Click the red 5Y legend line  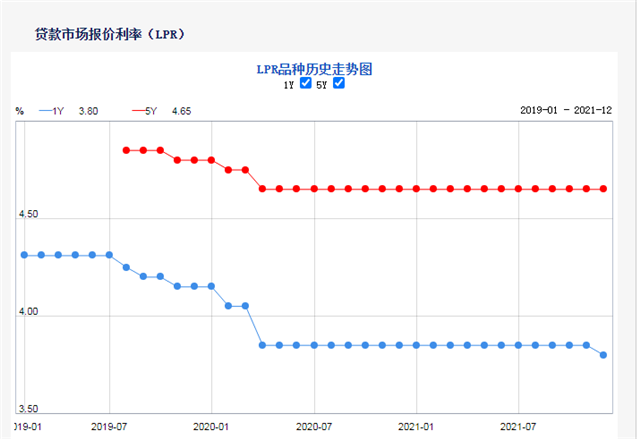pos(139,111)
